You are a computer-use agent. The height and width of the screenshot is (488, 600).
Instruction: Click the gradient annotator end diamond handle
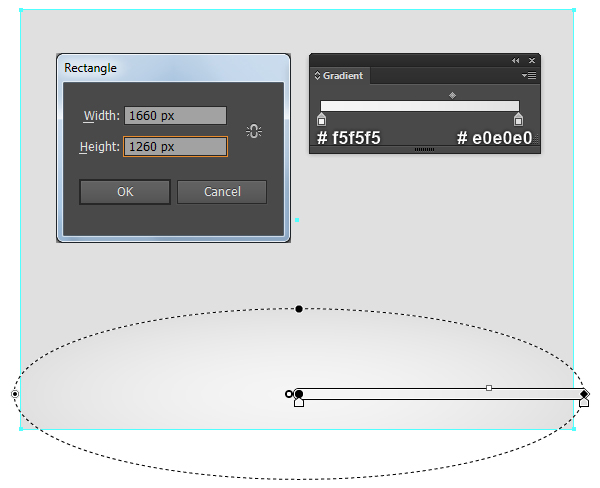(584, 394)
